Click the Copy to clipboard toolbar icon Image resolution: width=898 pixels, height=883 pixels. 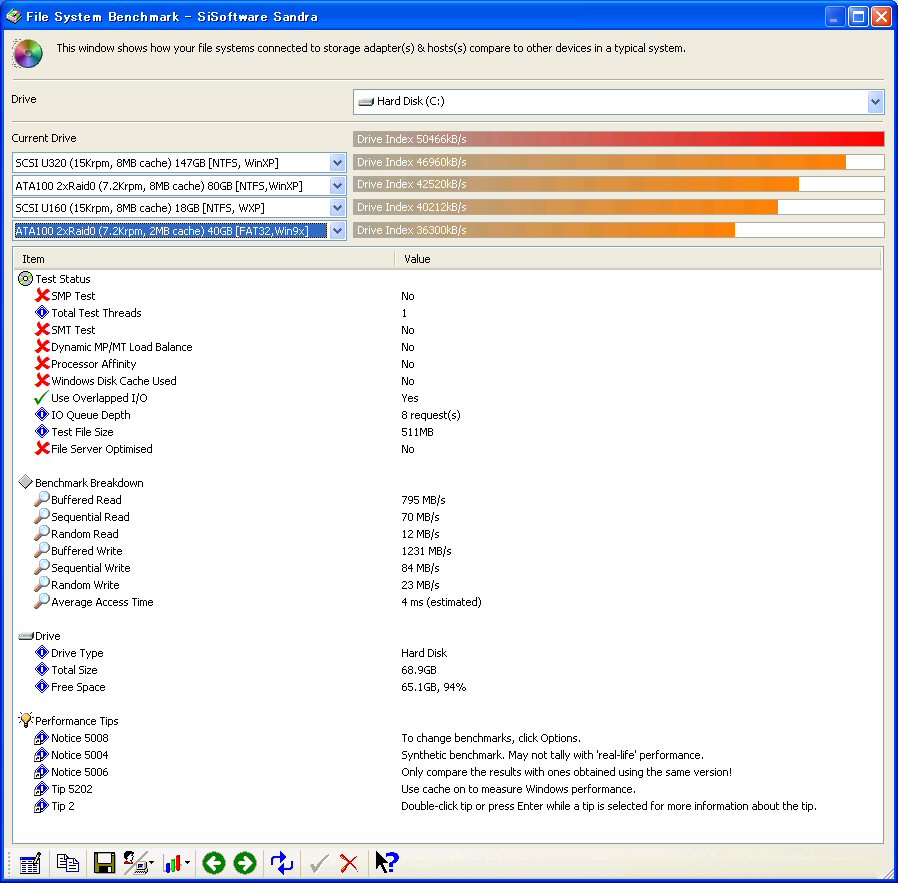68,863
